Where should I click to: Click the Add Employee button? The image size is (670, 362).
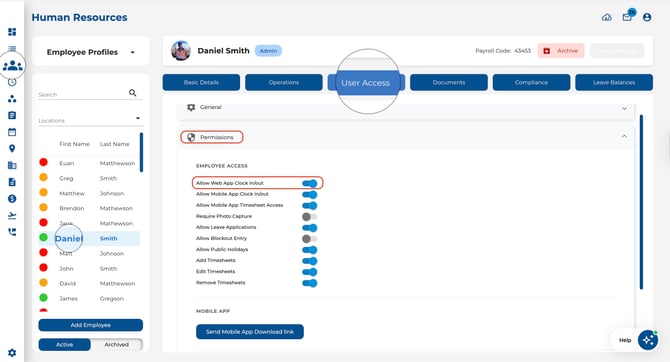click(x=91, y=325)
